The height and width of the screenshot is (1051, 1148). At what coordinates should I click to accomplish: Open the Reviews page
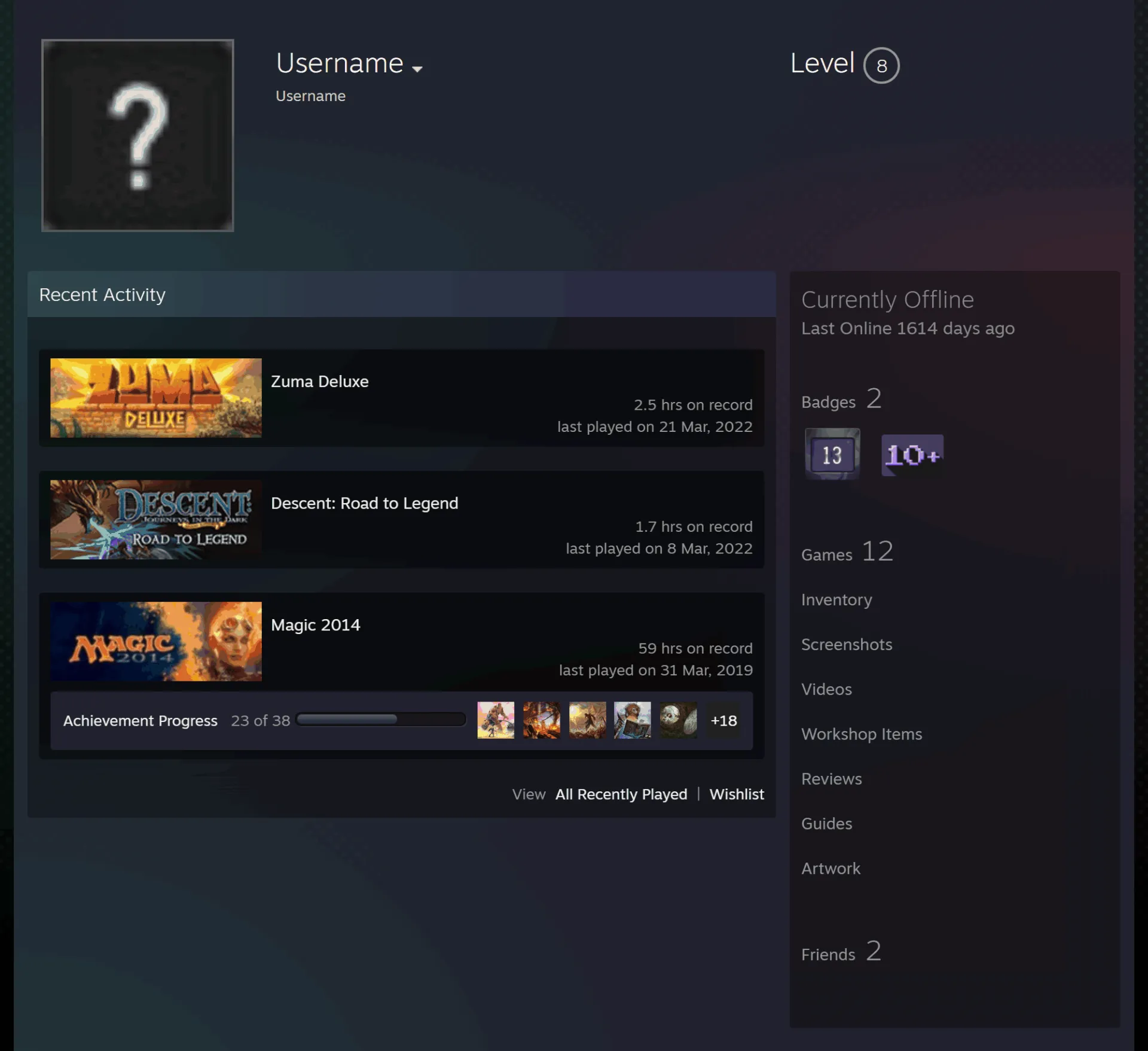pos(832,779)
